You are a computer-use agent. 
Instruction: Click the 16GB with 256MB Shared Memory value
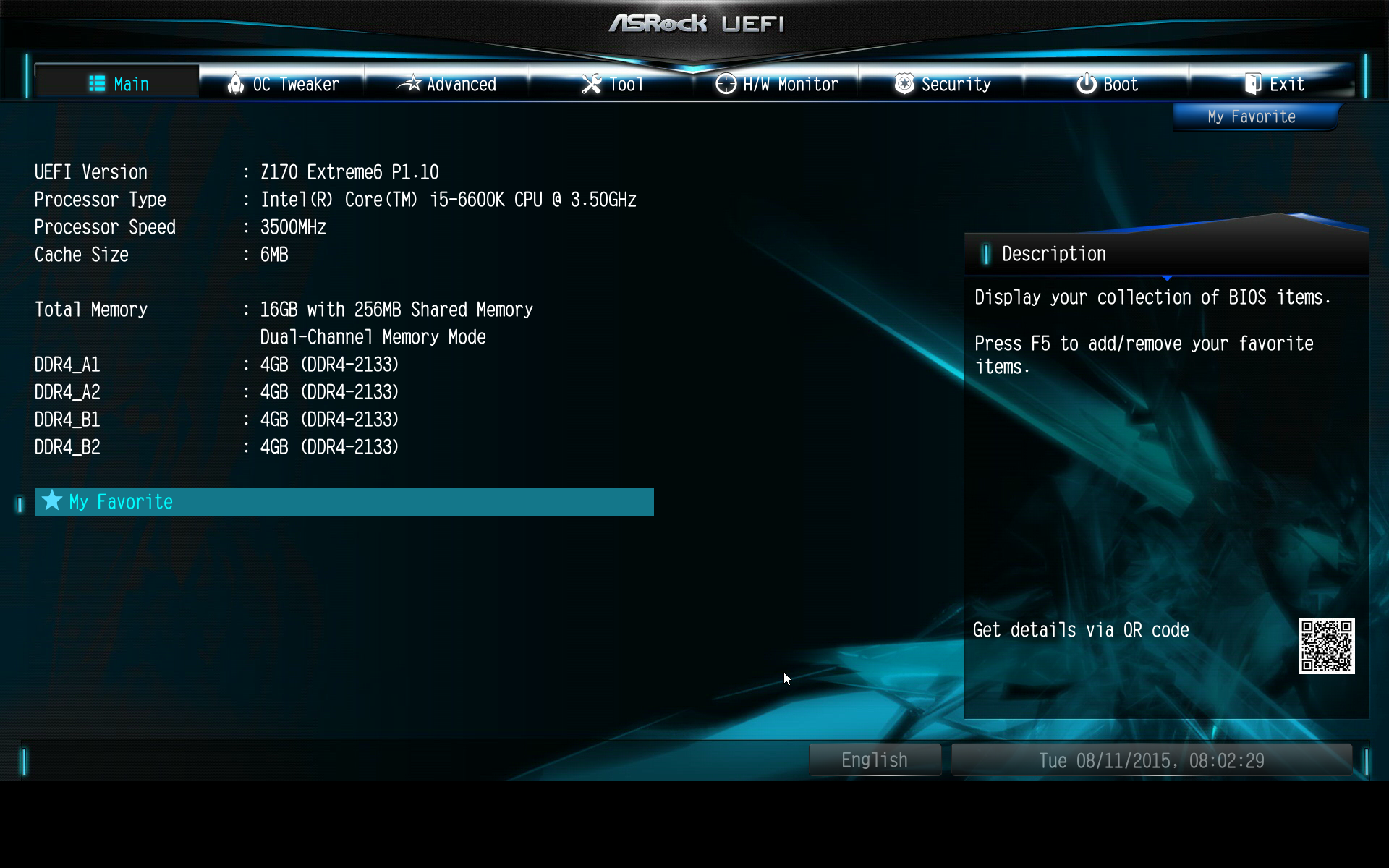click(x=396, y=310)
